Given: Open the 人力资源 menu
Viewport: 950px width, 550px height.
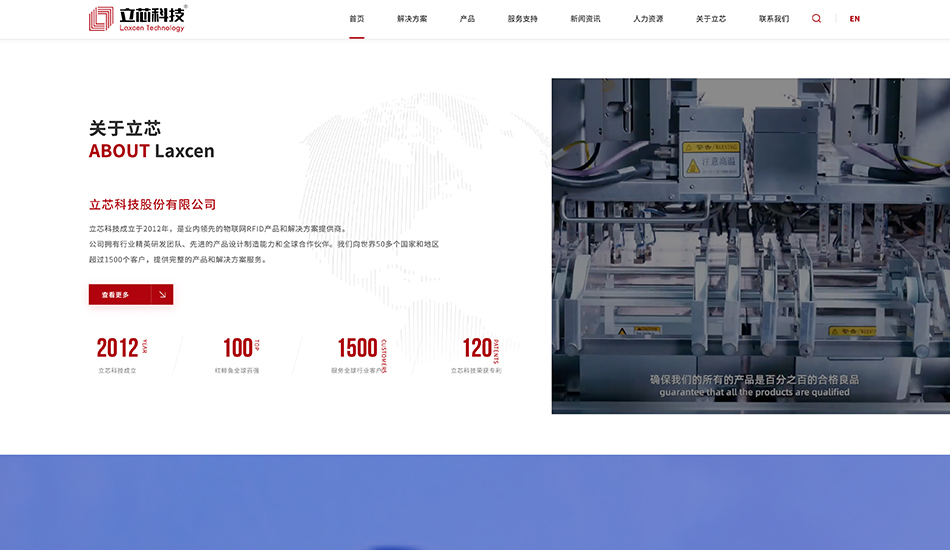Looking at the screenshot, I should pyautogui.click(x=648, y=19).
